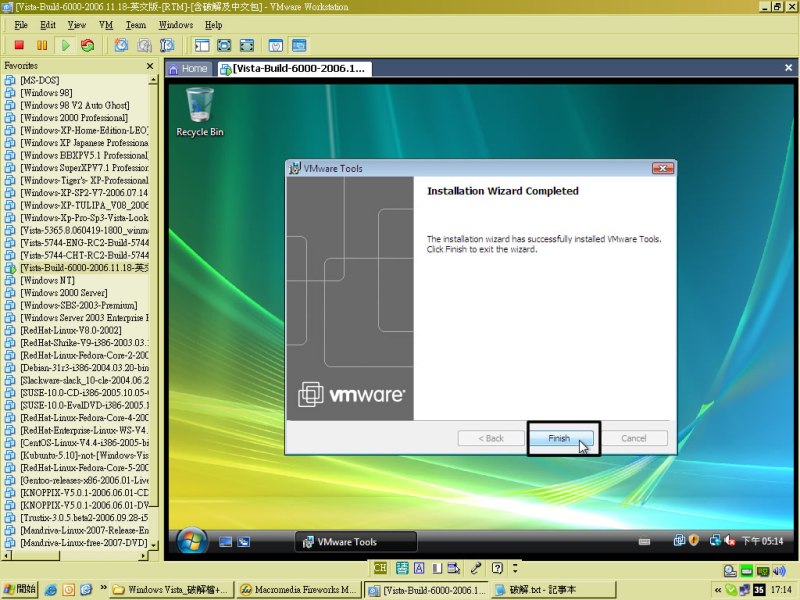Click the Vista taskbar clock 下午 05:14

(762, 541)
